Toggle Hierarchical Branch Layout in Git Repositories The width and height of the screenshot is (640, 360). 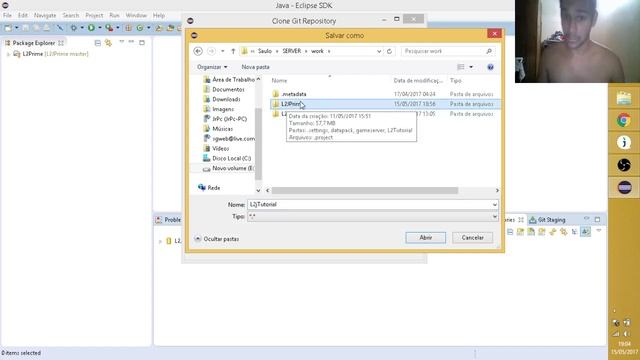pyautogui.click(x=575, y=232)
